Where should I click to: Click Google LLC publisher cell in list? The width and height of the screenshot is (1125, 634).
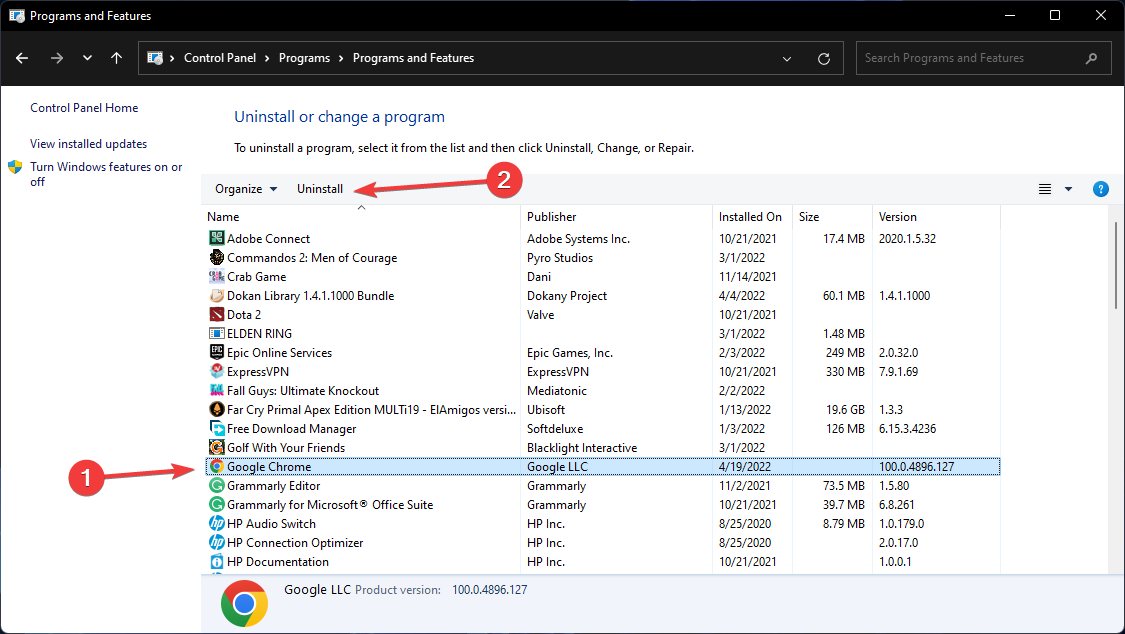[x=557, y=466]
